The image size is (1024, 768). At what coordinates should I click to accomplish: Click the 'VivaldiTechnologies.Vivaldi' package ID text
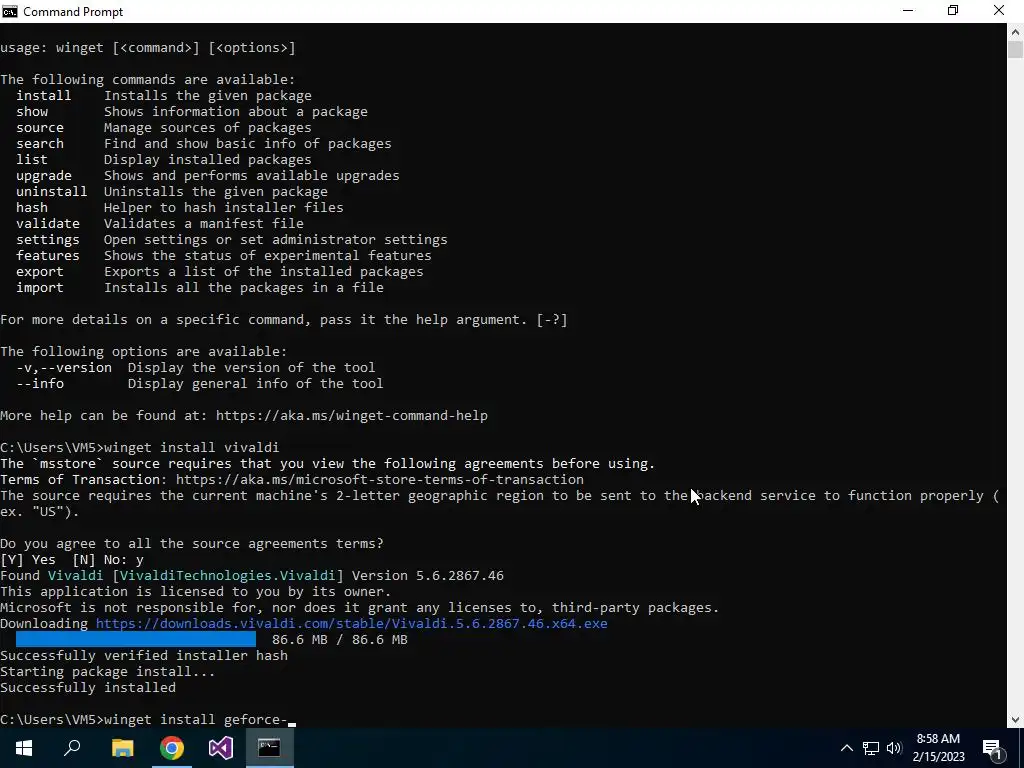[x=228, y=575]
